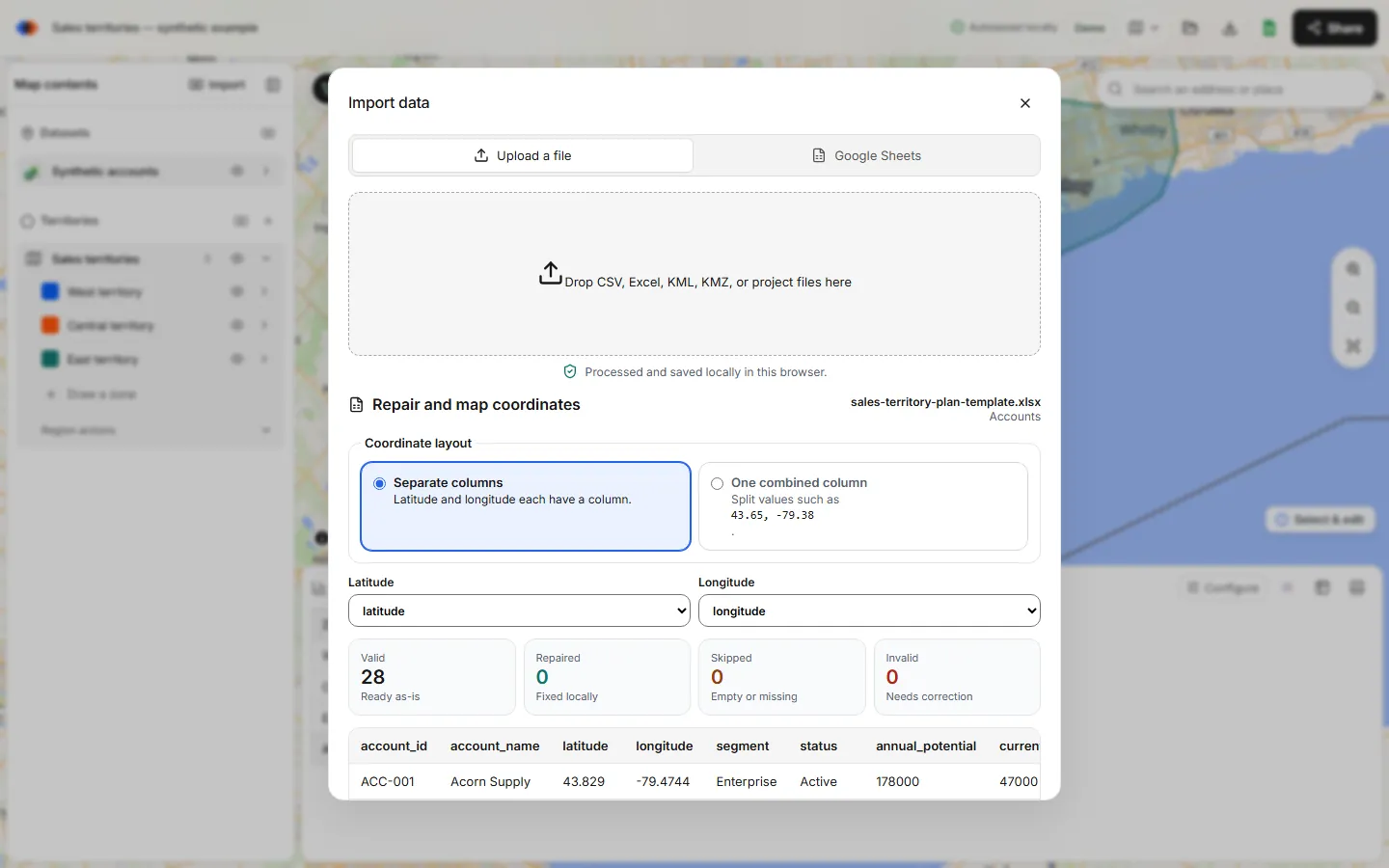Click 'Draw a zone' under Sales territories

click(93, 394)
